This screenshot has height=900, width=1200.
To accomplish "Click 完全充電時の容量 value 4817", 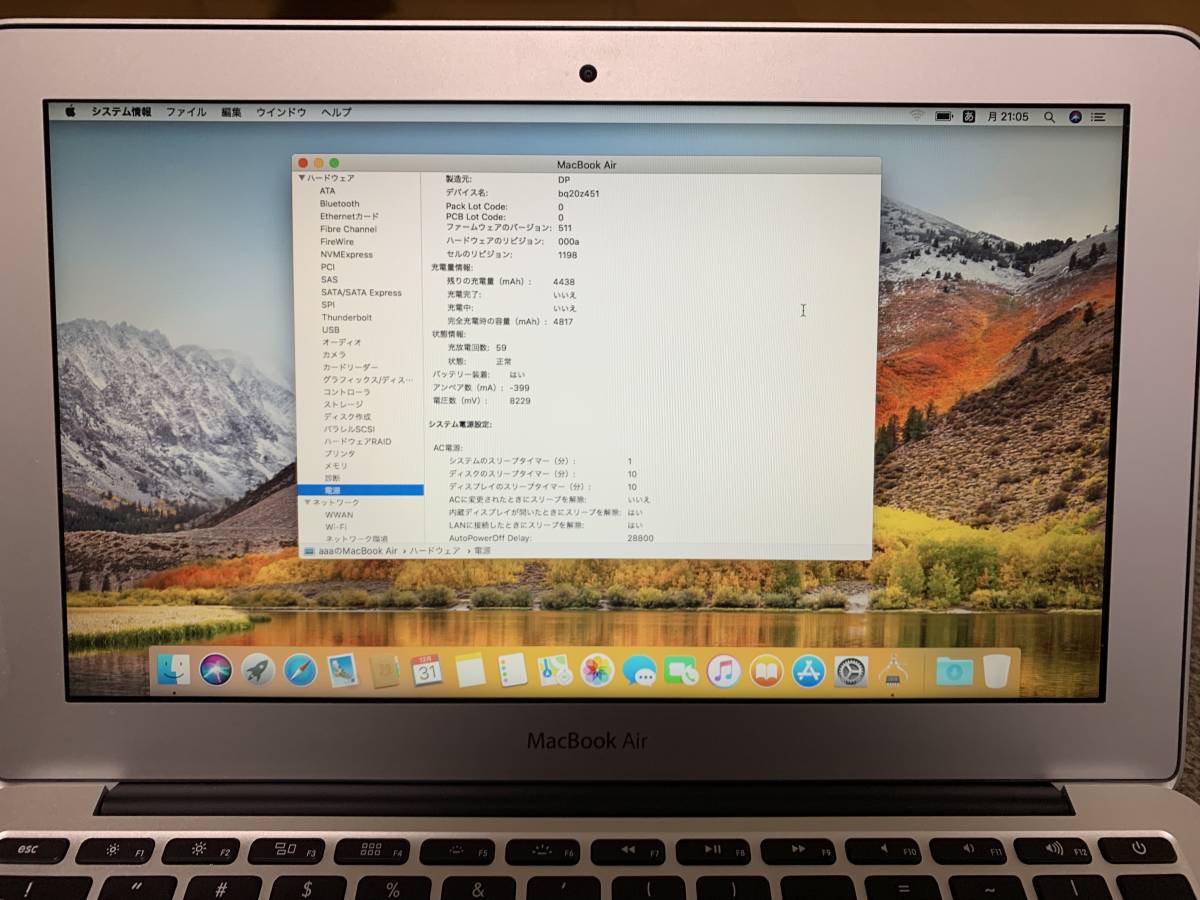I will (x=563, y=322).
